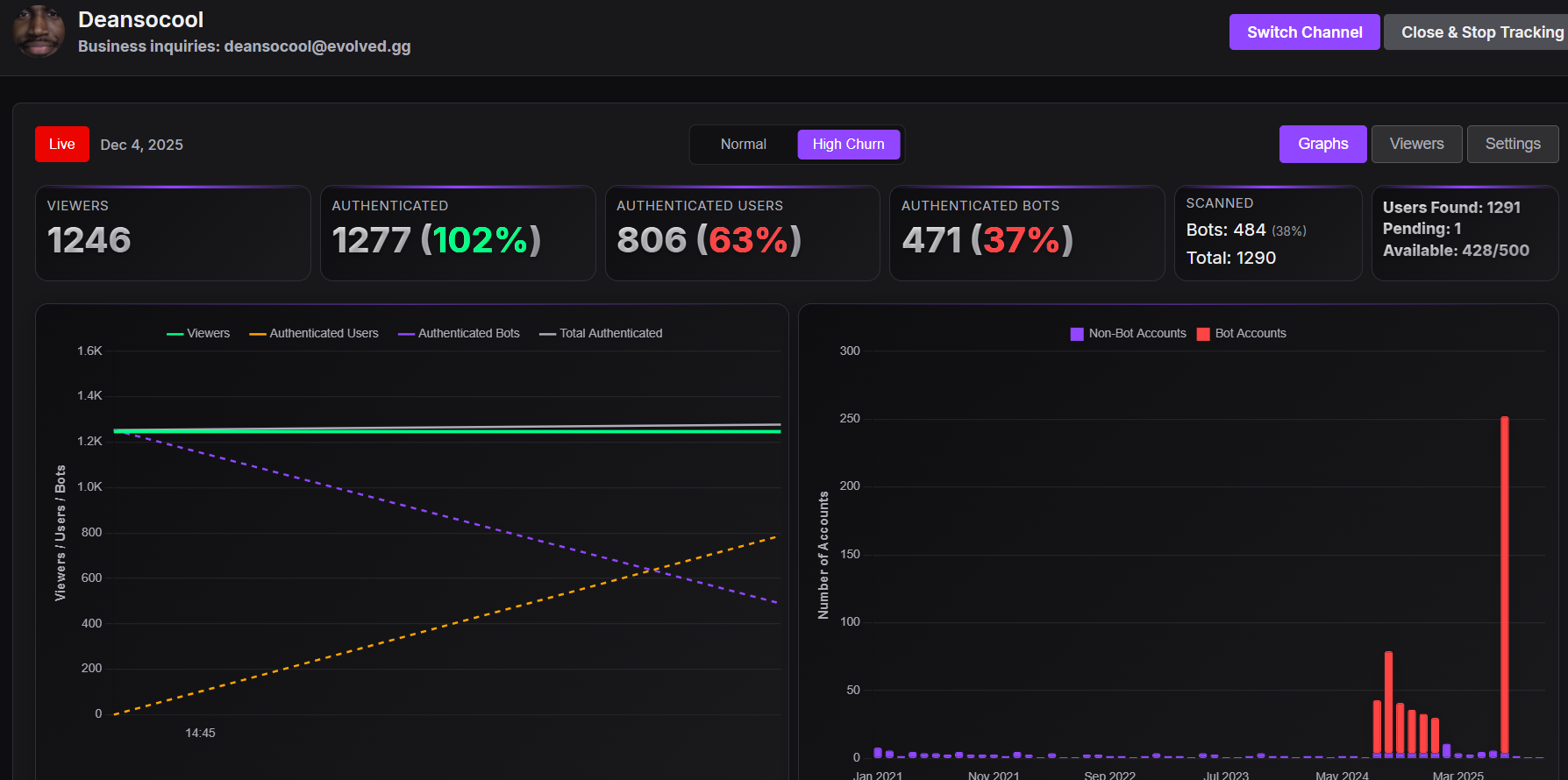Click the Viewers count stat card
Viewport: 1568px width, 780px height.
pyautogui.click(x=173, y=233)
